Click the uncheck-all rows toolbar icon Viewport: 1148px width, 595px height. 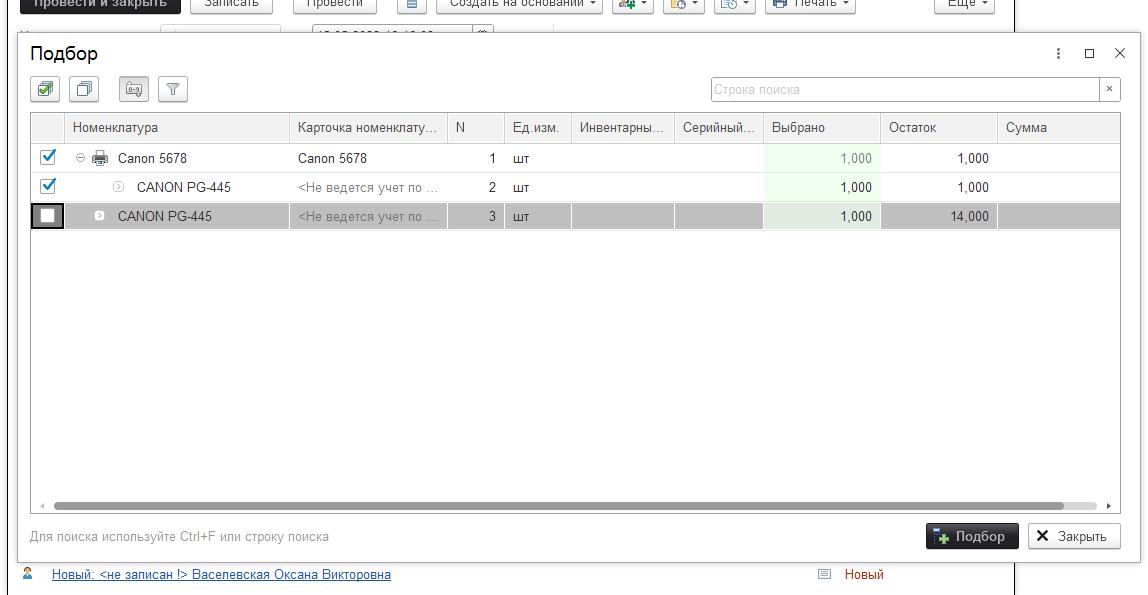(84, 89)
